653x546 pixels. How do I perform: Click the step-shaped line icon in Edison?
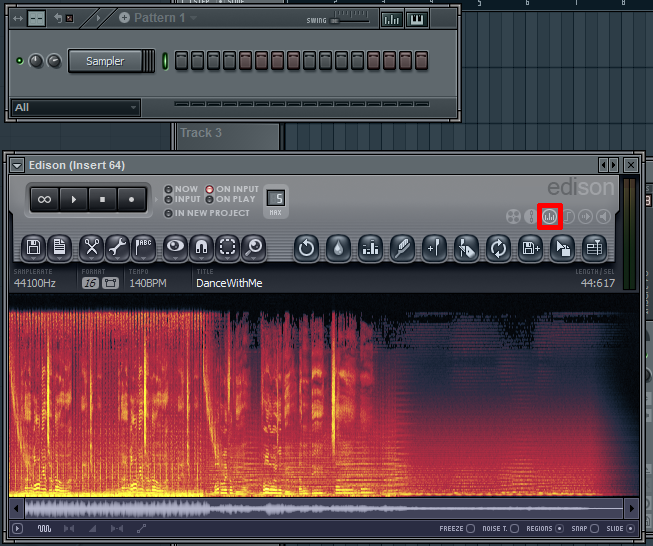coord(568,217)
